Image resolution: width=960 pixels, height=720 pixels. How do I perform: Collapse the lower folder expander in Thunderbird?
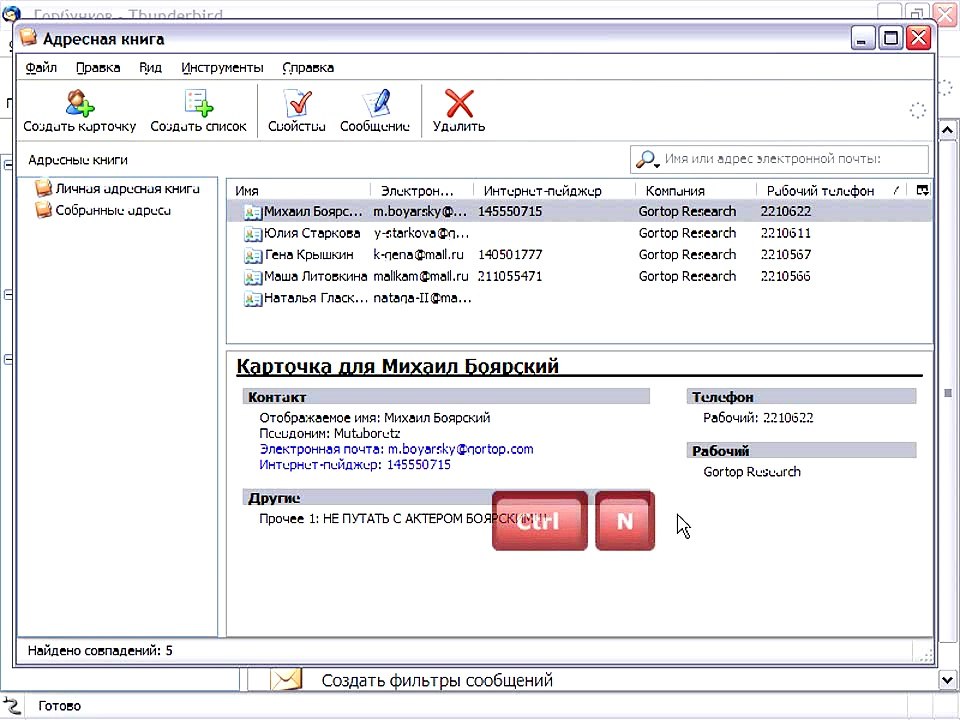pyautogui.click(x=8, y=359)
